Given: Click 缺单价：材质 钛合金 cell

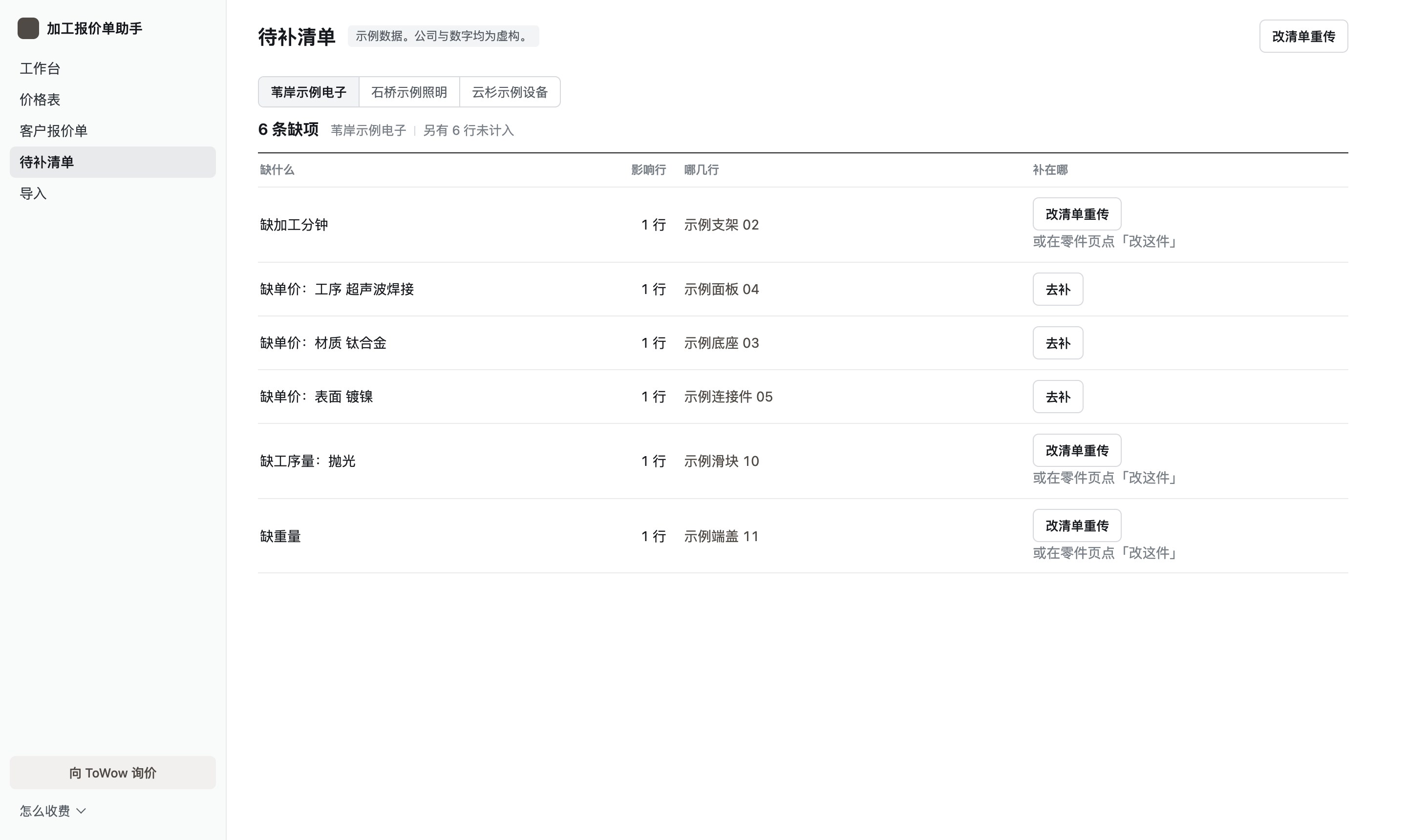Looking at the screenshot, I should point(323,343).
